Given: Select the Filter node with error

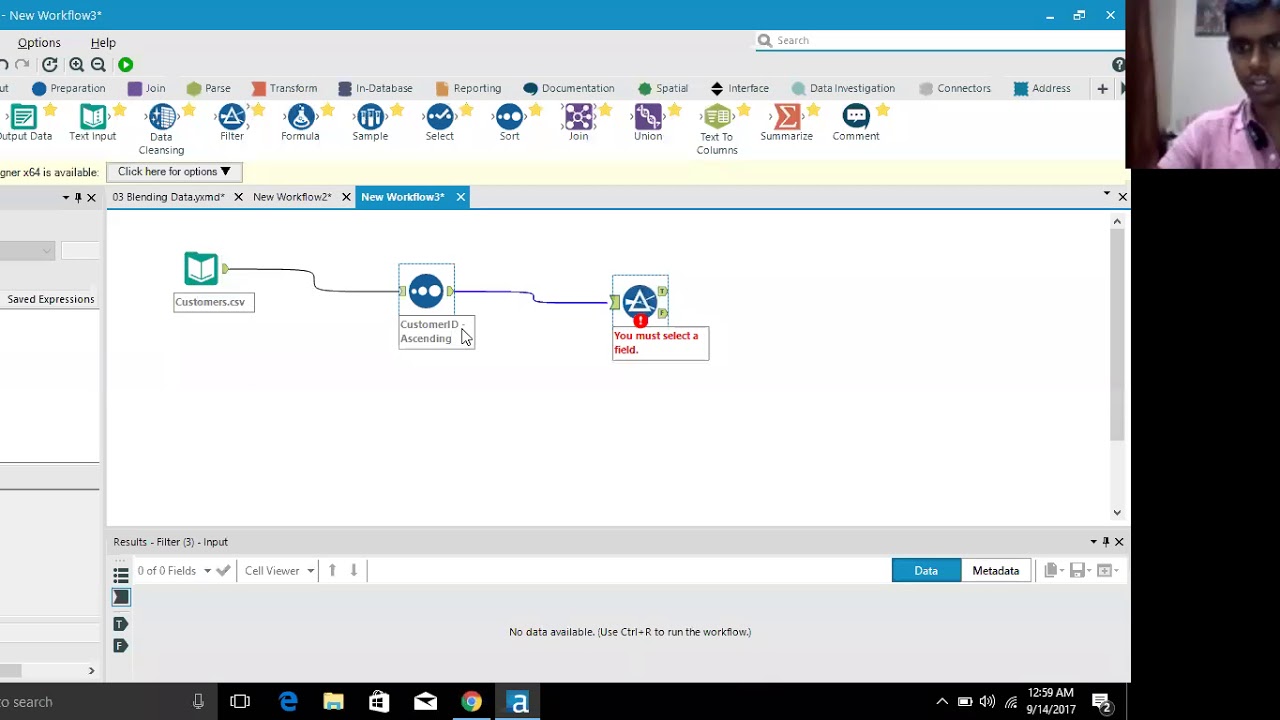Looking at the screenshot, I should tap(640, 301).
